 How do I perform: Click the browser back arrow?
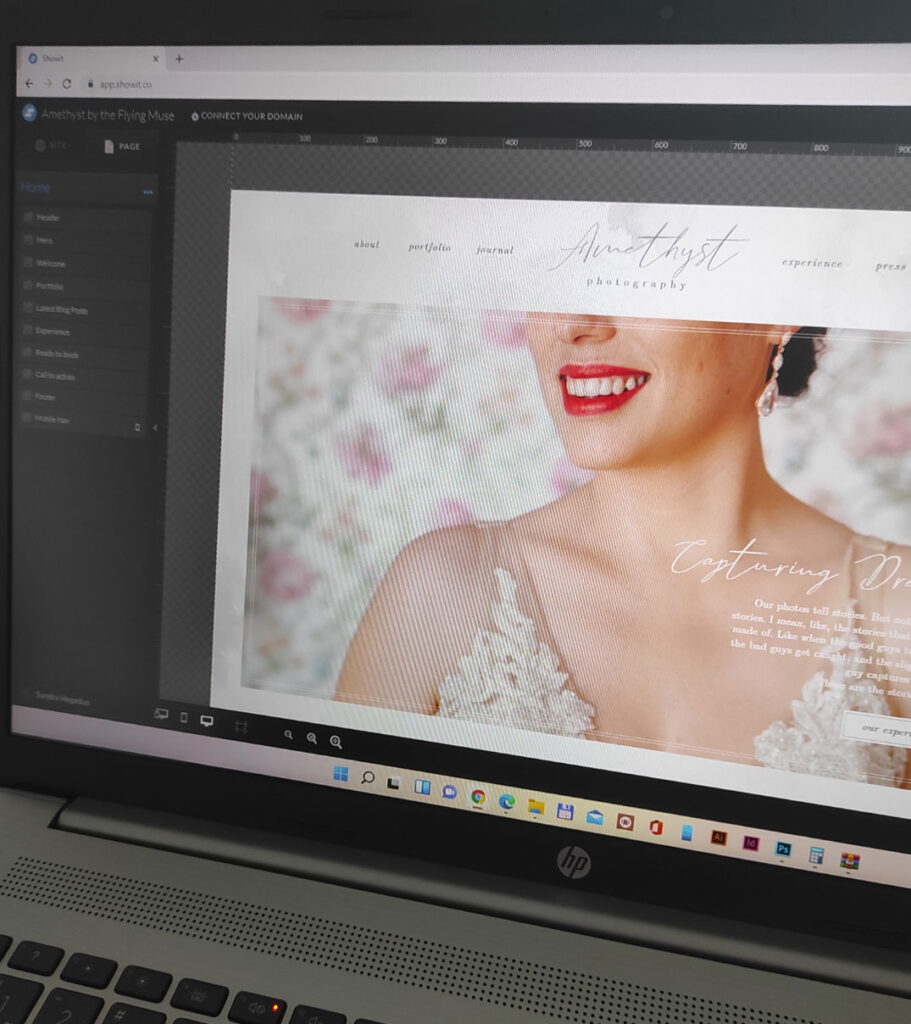tap(29, 84)
